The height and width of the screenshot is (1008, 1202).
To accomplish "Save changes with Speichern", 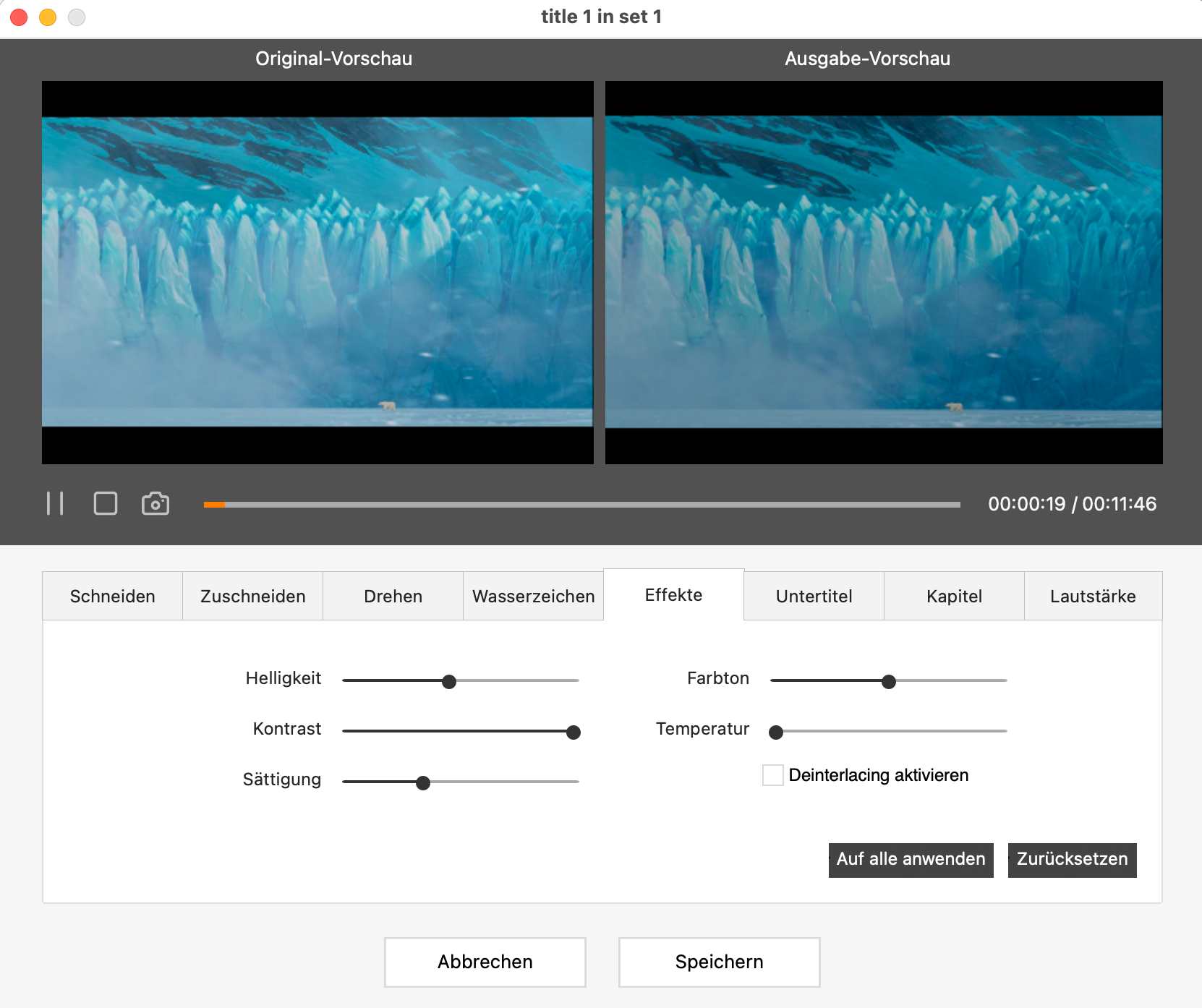I will (719, 962).
